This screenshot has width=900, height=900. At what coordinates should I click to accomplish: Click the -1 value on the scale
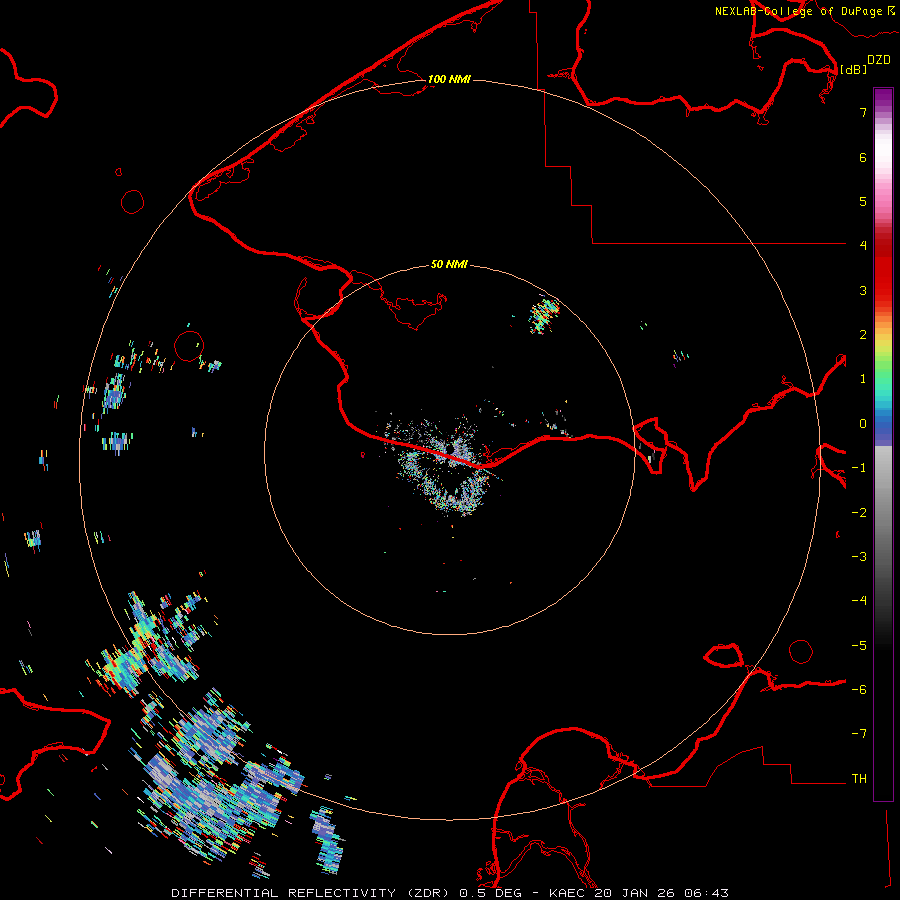859,468
